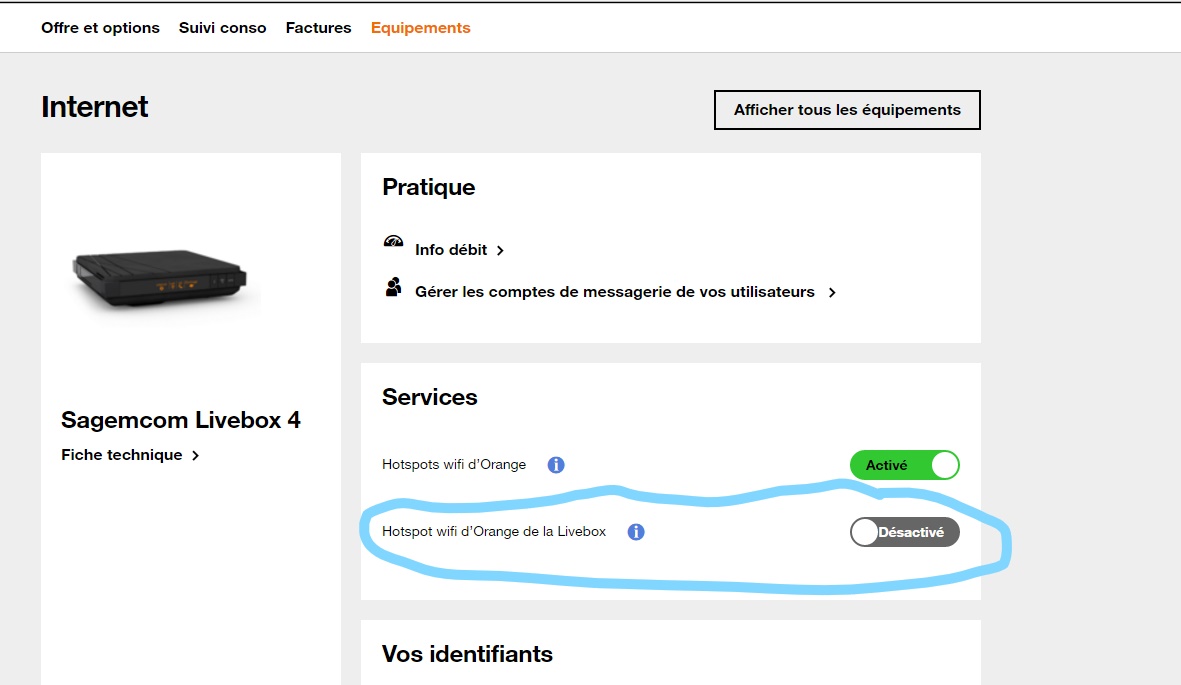1181x685 pixels.
Task: Enable Hotspot wifi d'Orange de la Livebox toggle
Action: coord(905,532)
